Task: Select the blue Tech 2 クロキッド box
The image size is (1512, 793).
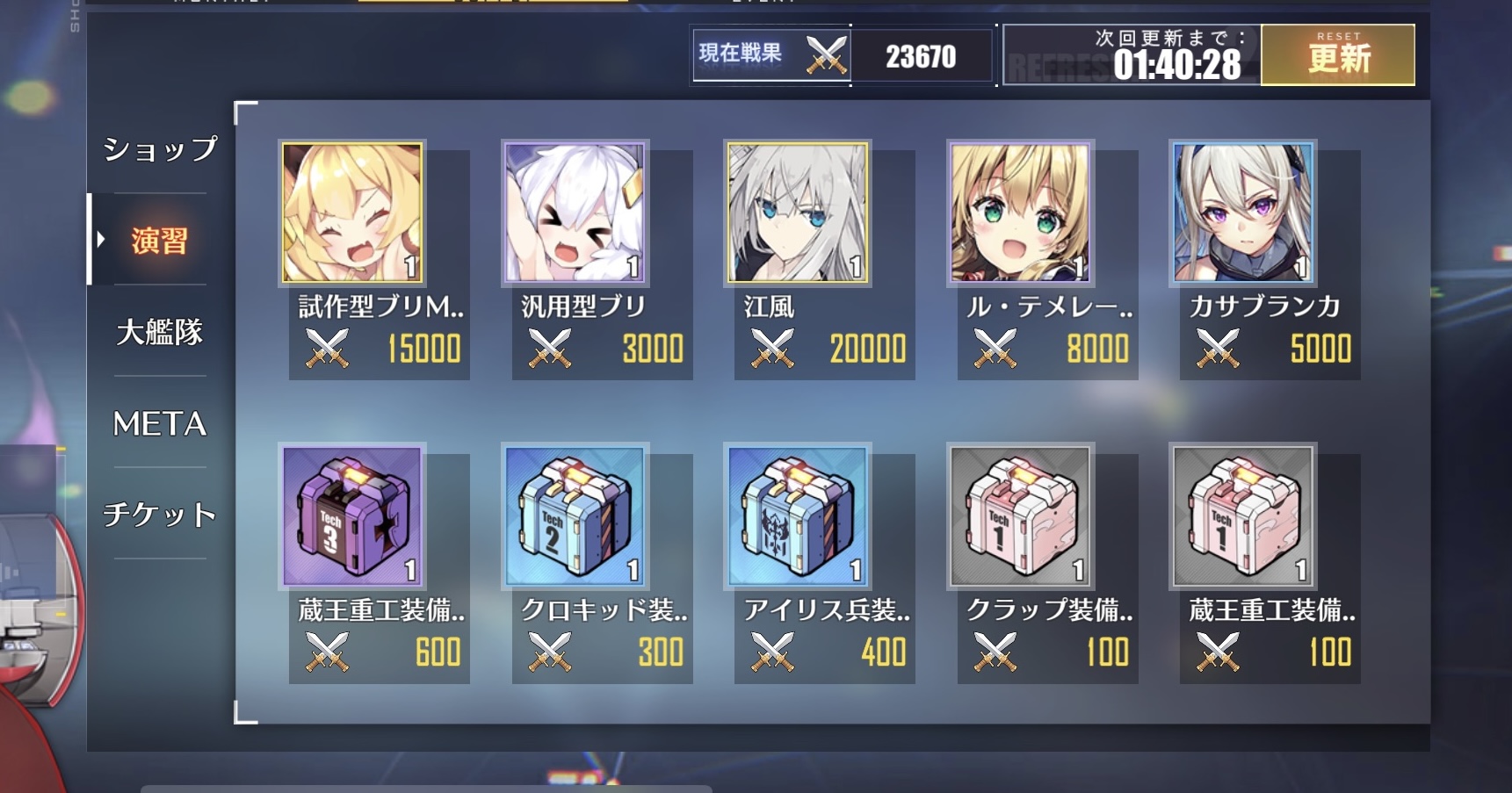Action: (x=575, y=515)
